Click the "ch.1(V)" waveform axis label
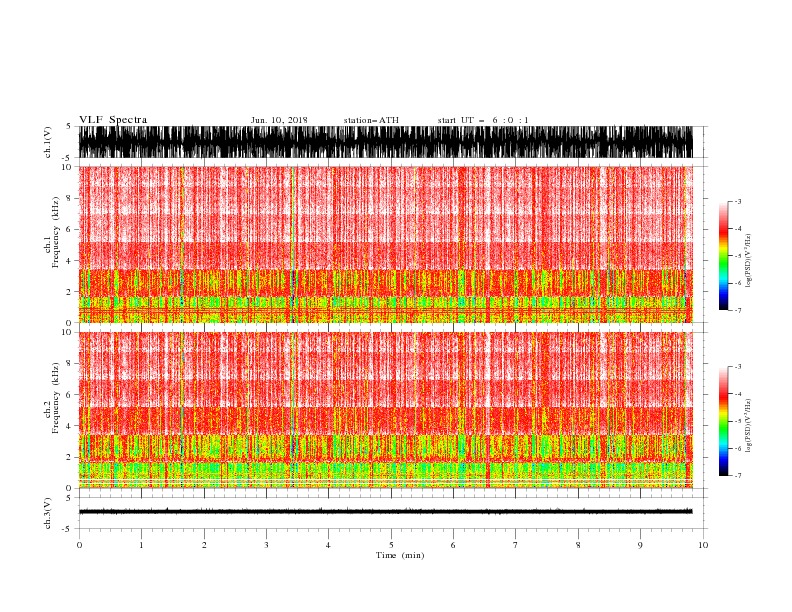Viewport: 792px width, 612px height. [48, 142]
